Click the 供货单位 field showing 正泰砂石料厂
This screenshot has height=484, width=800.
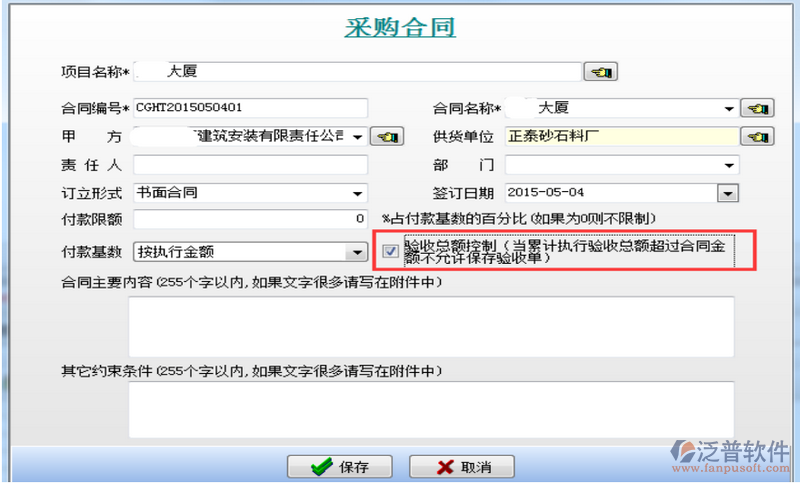(622, 137)
